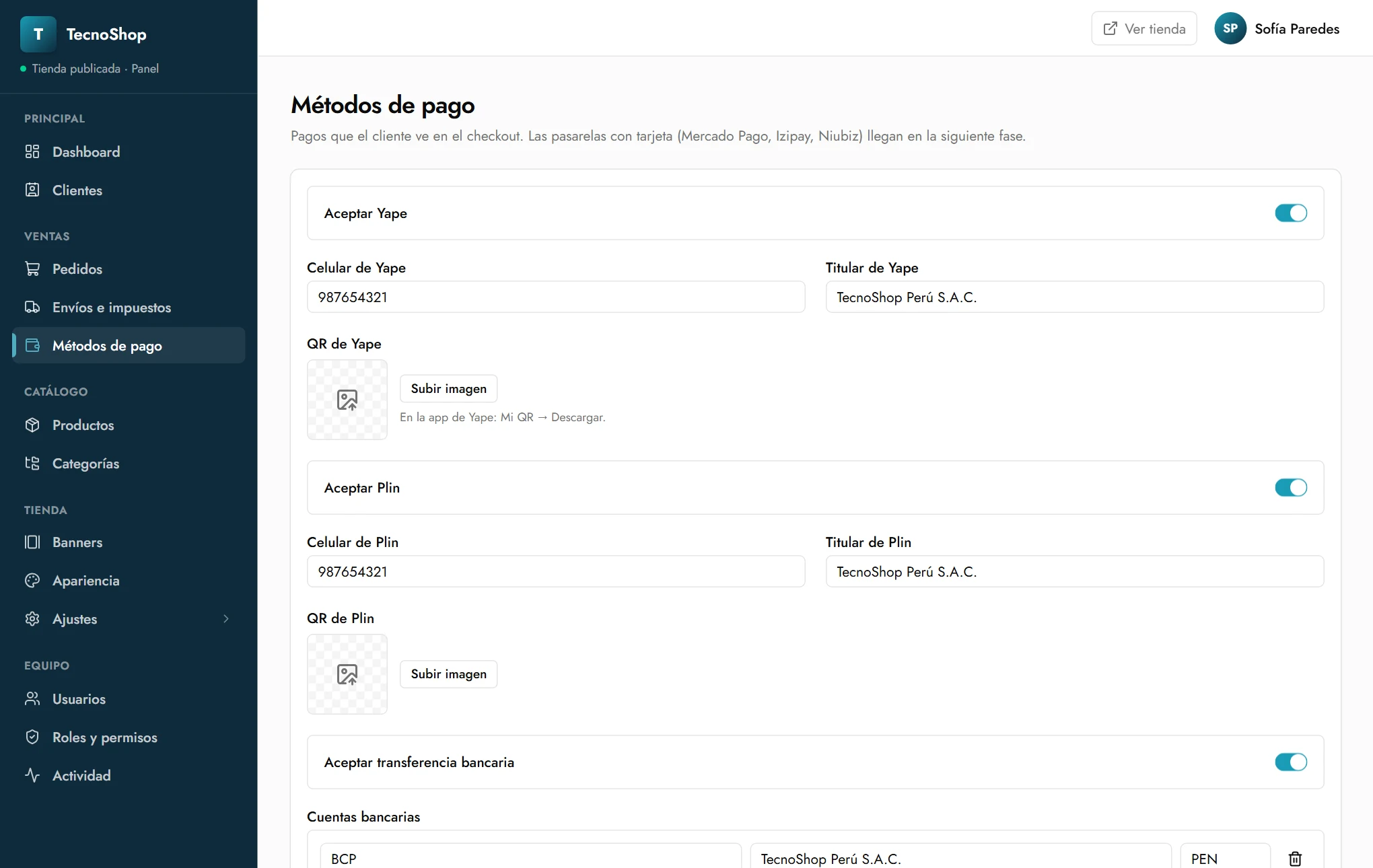
Task: Click the Apariencia palette icon
Action: coord(32,580)
